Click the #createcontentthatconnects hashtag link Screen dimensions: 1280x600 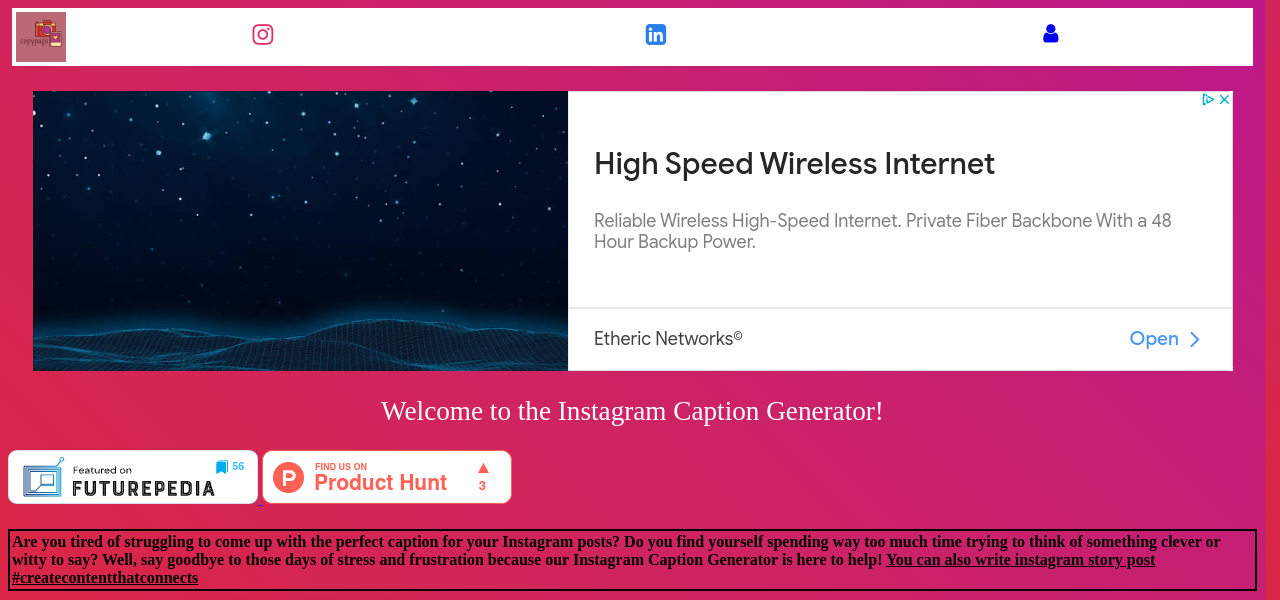[x=105, y=578]
